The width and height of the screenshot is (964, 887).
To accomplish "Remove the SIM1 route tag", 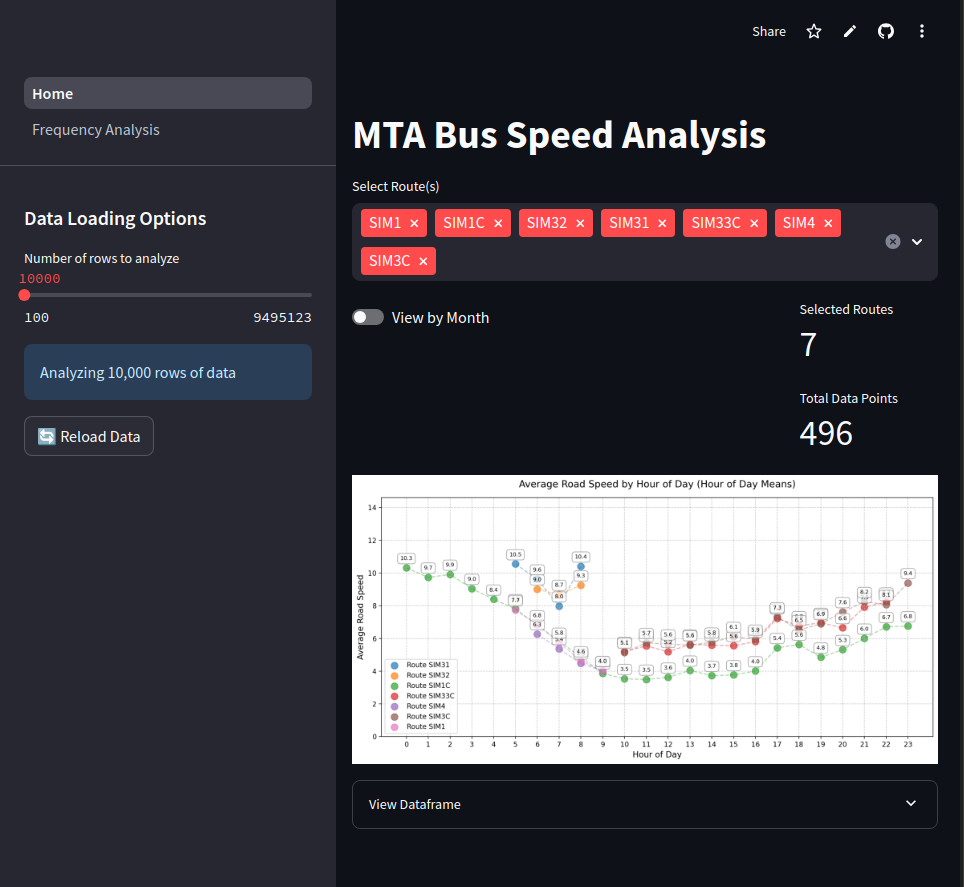I will 414,223.
